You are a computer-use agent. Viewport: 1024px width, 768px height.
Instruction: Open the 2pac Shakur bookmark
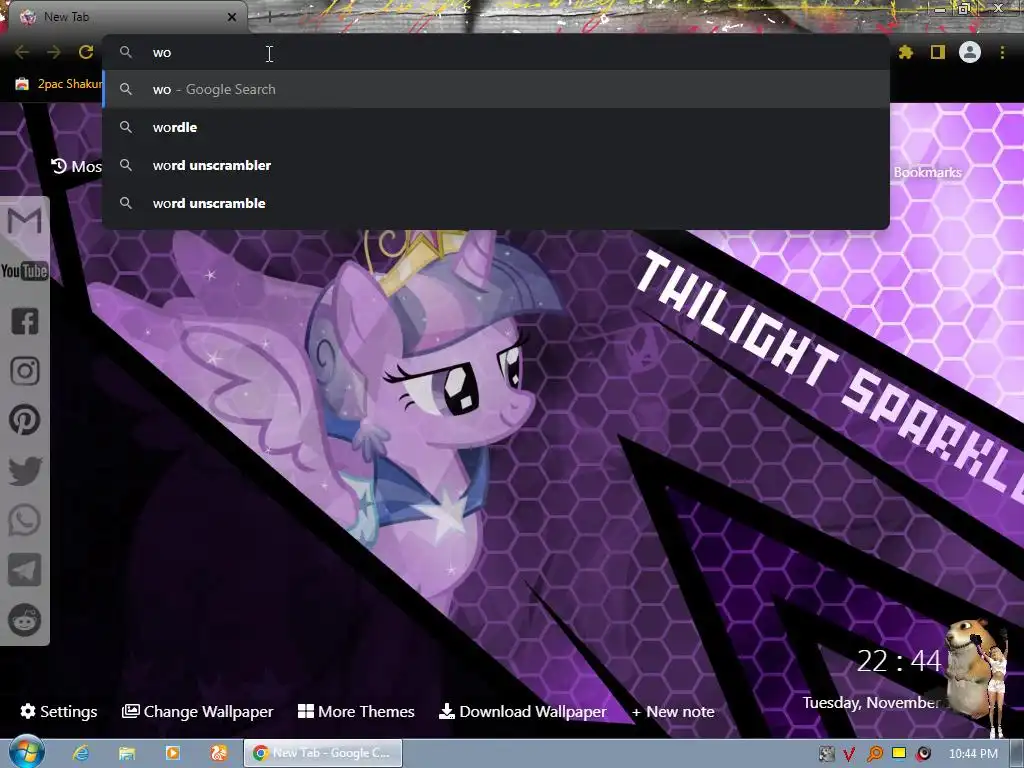[x=59, y=84]
